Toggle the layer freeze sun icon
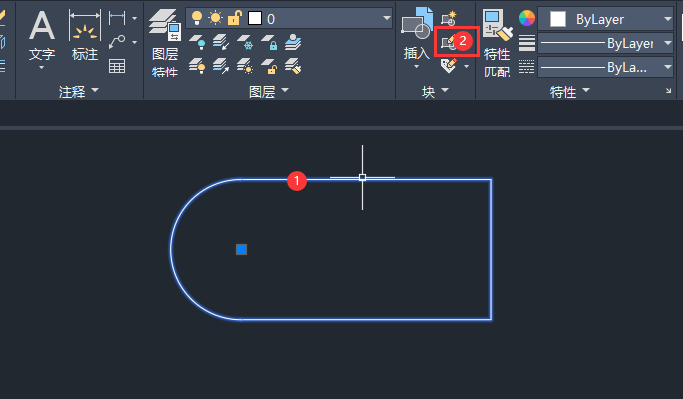 215,18
